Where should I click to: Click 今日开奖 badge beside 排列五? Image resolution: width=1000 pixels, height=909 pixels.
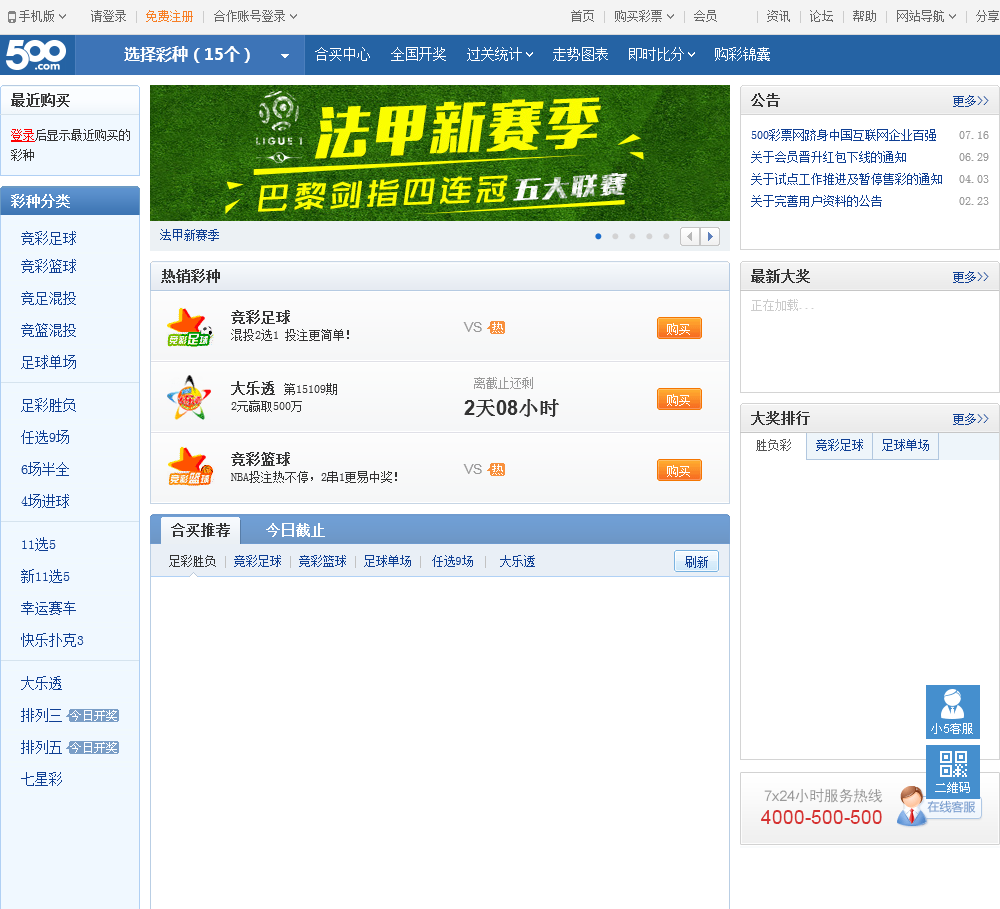[x=94, y=748]
